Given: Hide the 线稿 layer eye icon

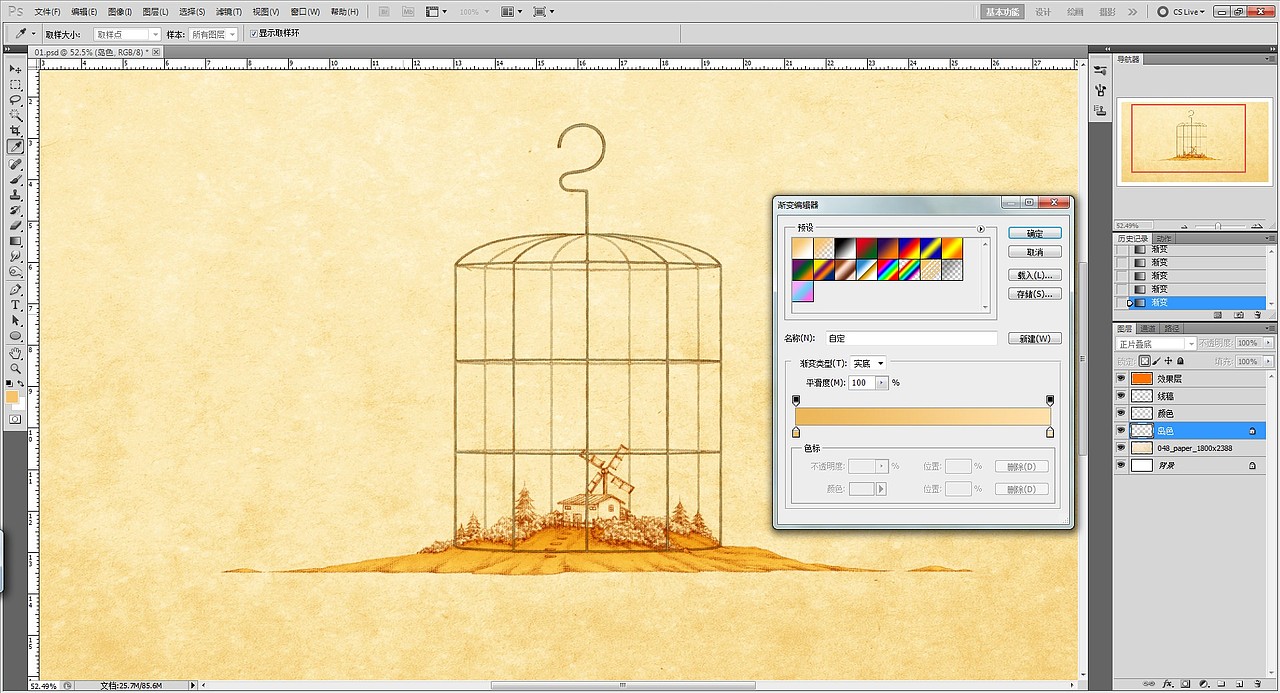Looking at the screenshot, I should click(x=1121, y=396).
